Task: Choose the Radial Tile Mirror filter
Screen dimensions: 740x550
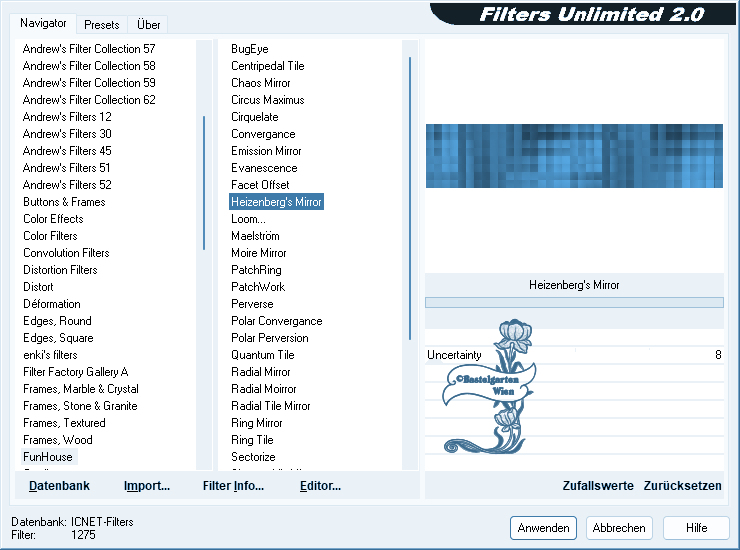Action: (x=270, y=406)
